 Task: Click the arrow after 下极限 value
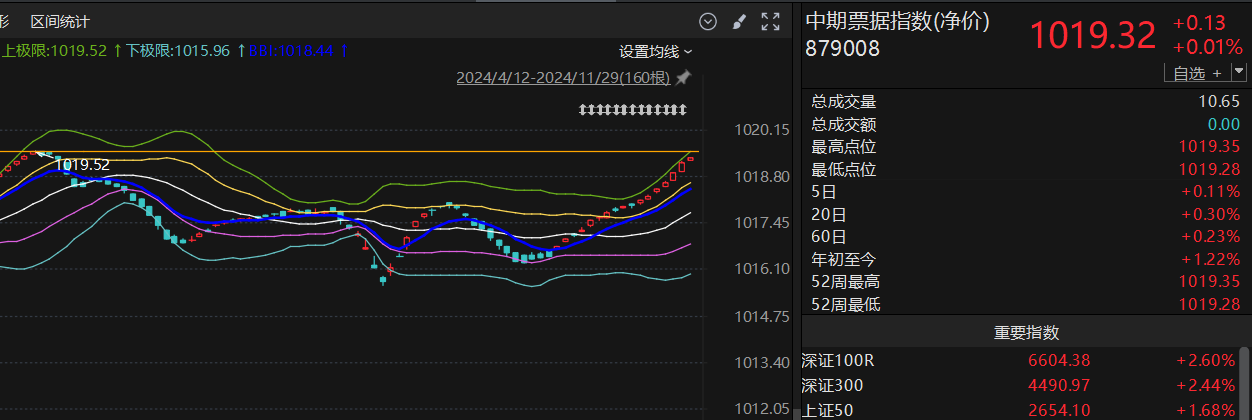240,50
